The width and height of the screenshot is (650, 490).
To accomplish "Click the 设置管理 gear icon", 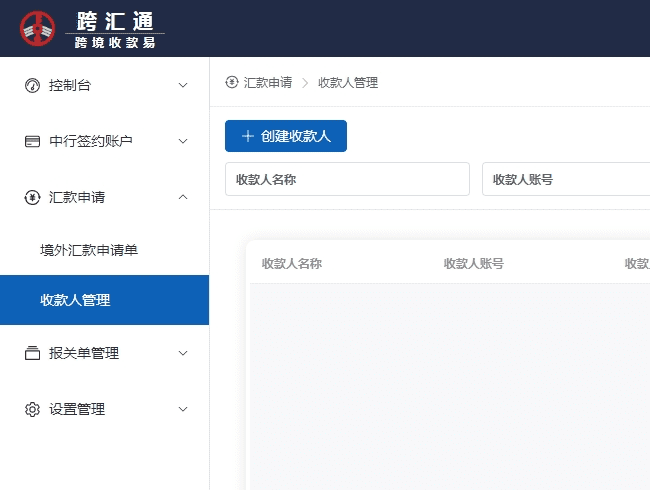I will pos(32,409).
